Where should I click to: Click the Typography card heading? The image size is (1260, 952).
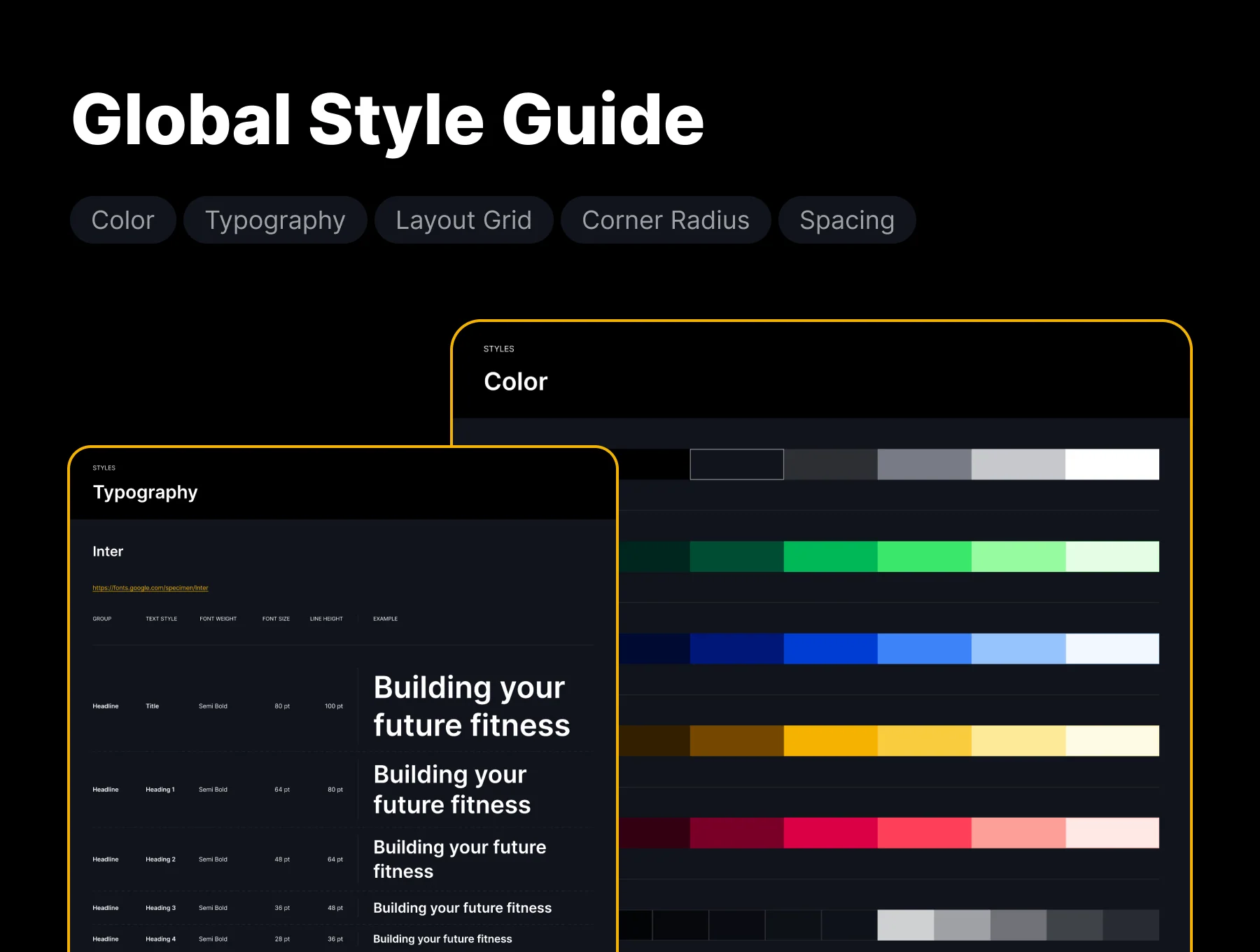coord(146,492)
